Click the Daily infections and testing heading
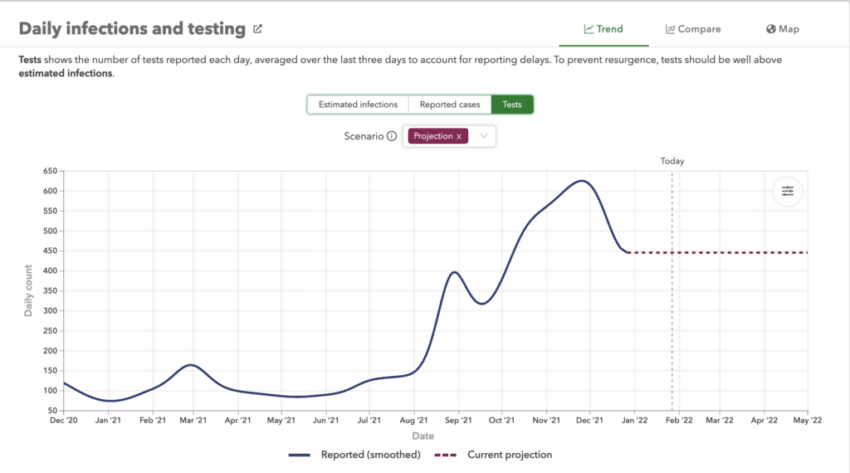 (x=132, y=29)
